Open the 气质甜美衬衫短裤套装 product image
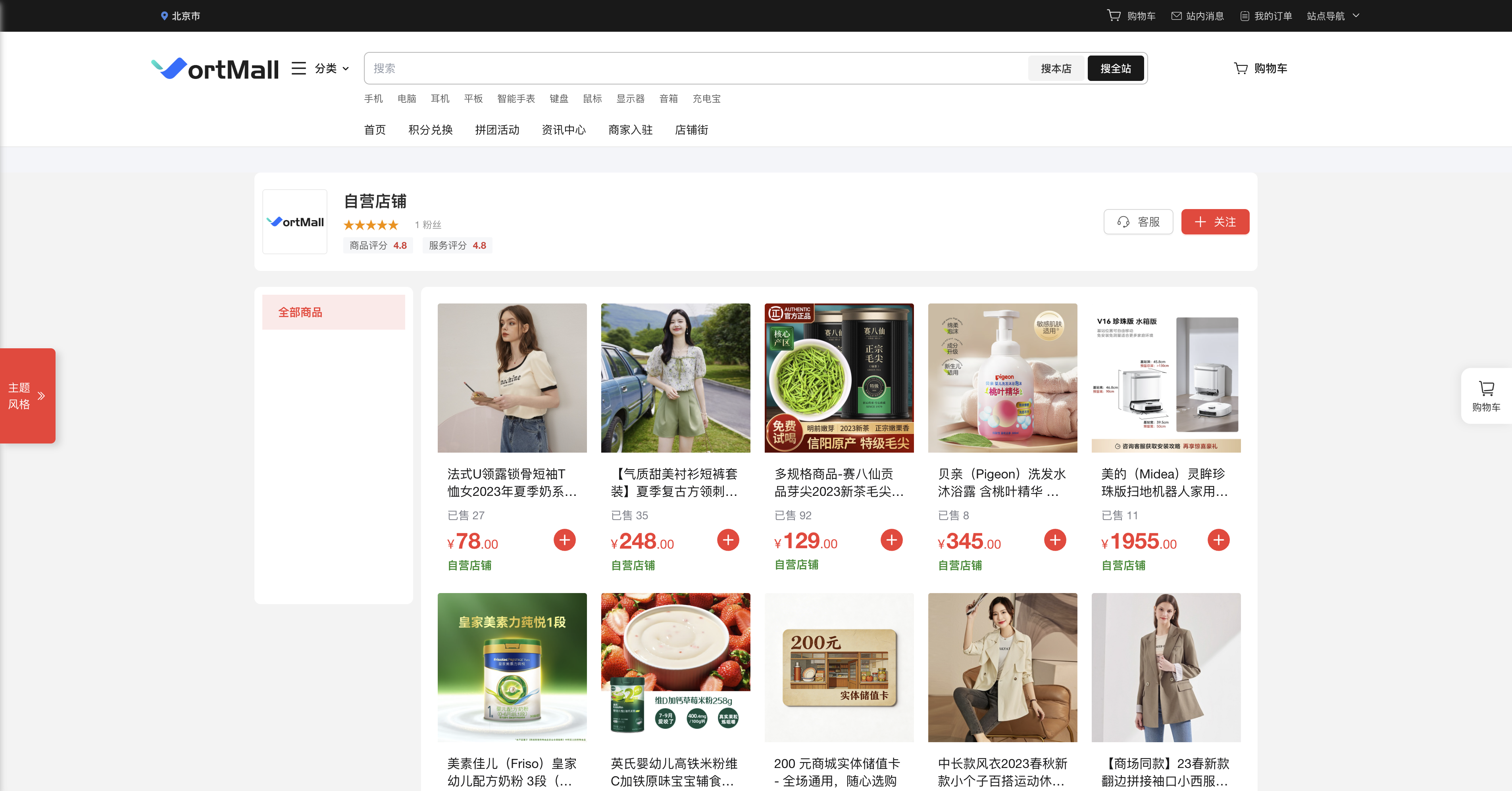1512x791 pixels. (x=675, y=378)
